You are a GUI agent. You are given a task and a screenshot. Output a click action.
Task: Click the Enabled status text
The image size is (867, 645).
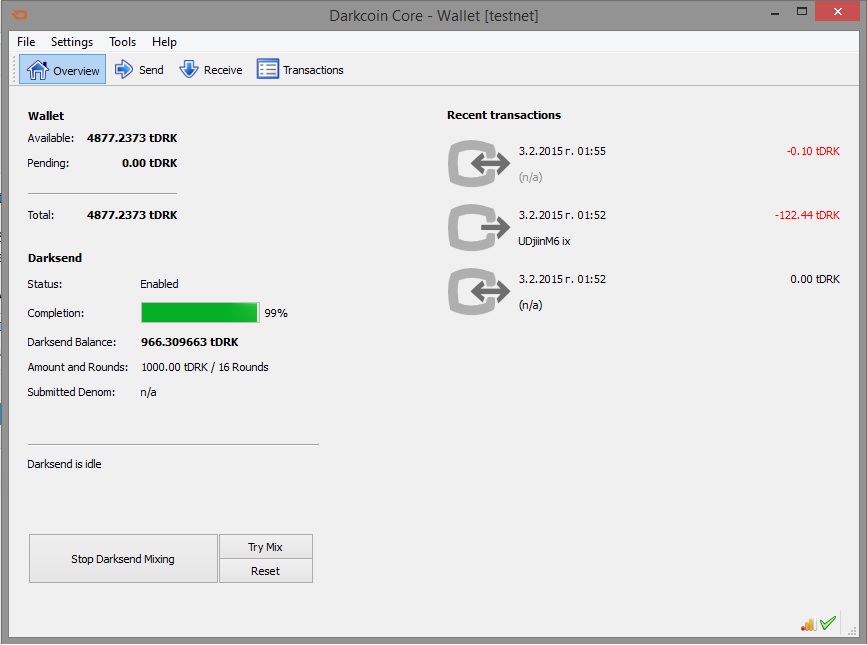point(159,284)
